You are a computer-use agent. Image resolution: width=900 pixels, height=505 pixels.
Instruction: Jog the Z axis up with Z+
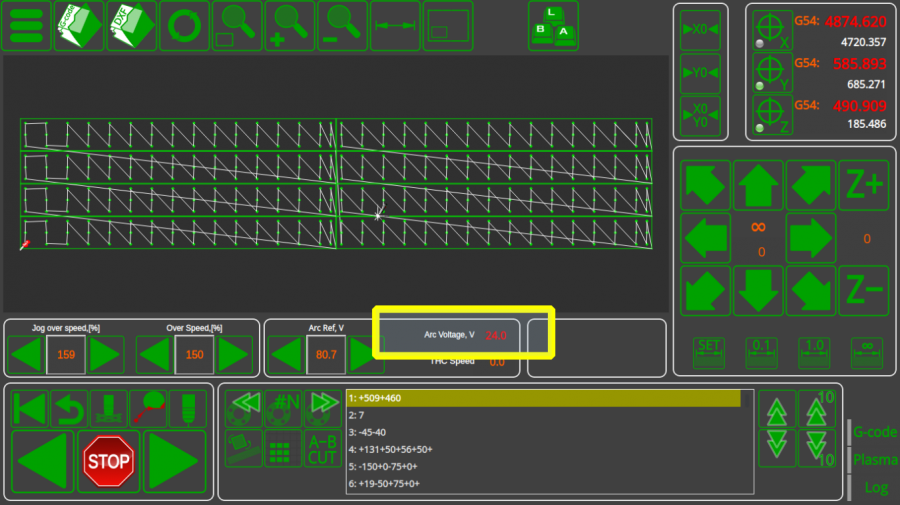(x=864, y=185)
